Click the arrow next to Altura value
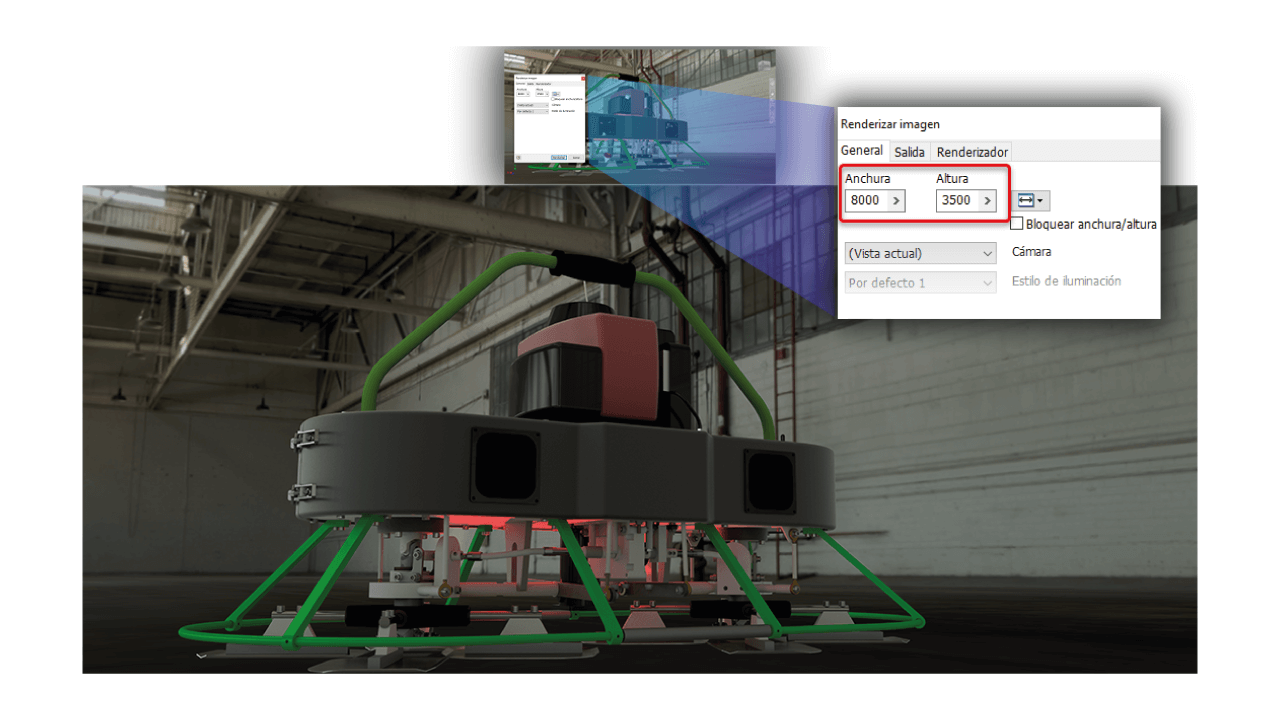 987,200
